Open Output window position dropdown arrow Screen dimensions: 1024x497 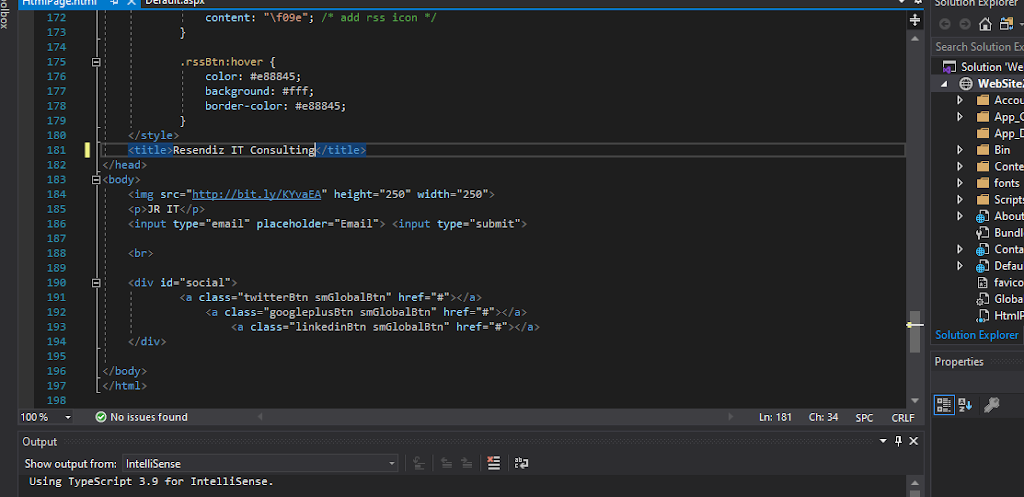883,441
